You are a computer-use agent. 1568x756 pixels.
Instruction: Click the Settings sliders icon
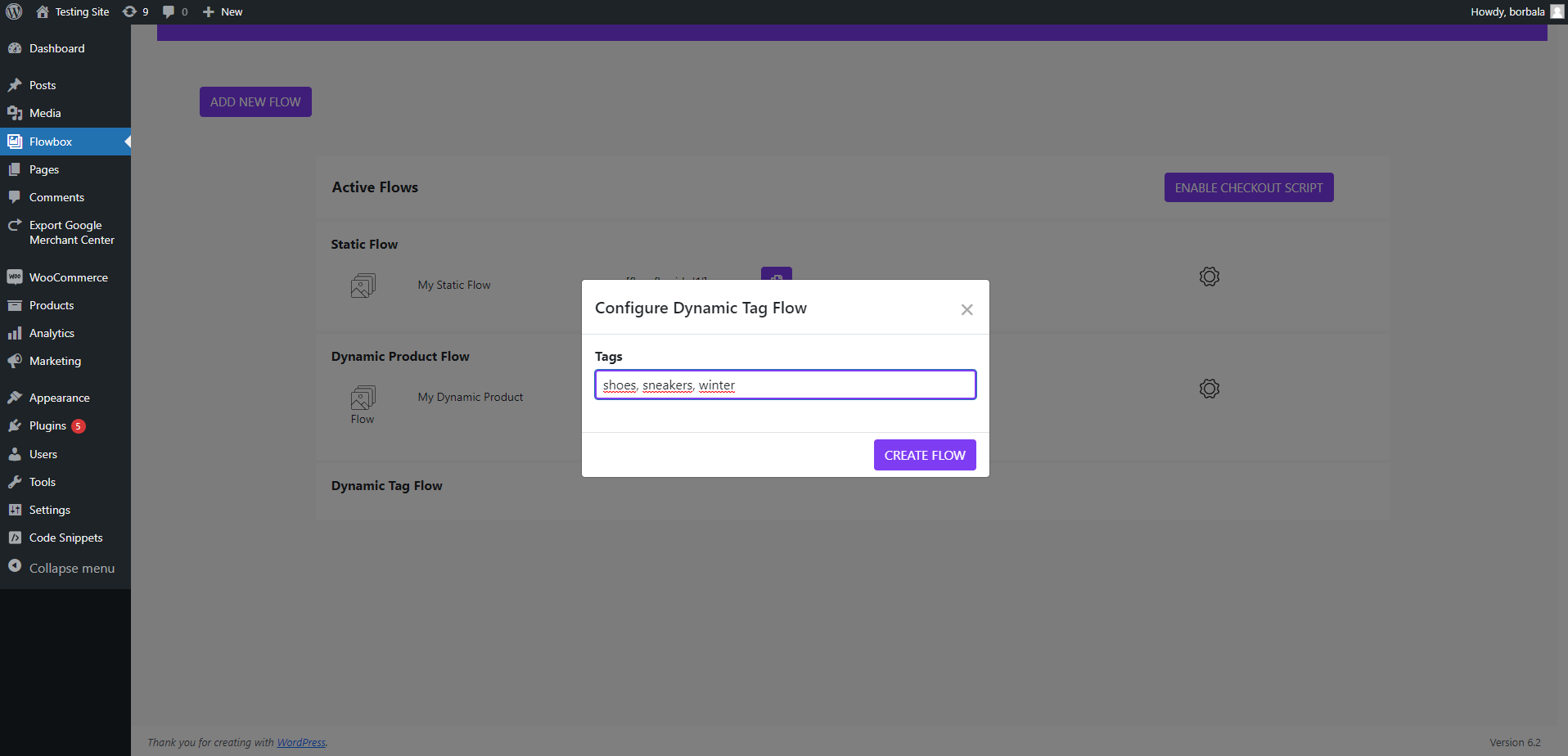point(15,510)
